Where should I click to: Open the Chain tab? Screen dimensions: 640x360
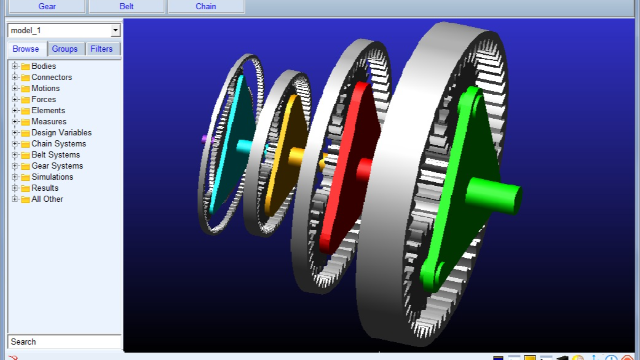206,6
